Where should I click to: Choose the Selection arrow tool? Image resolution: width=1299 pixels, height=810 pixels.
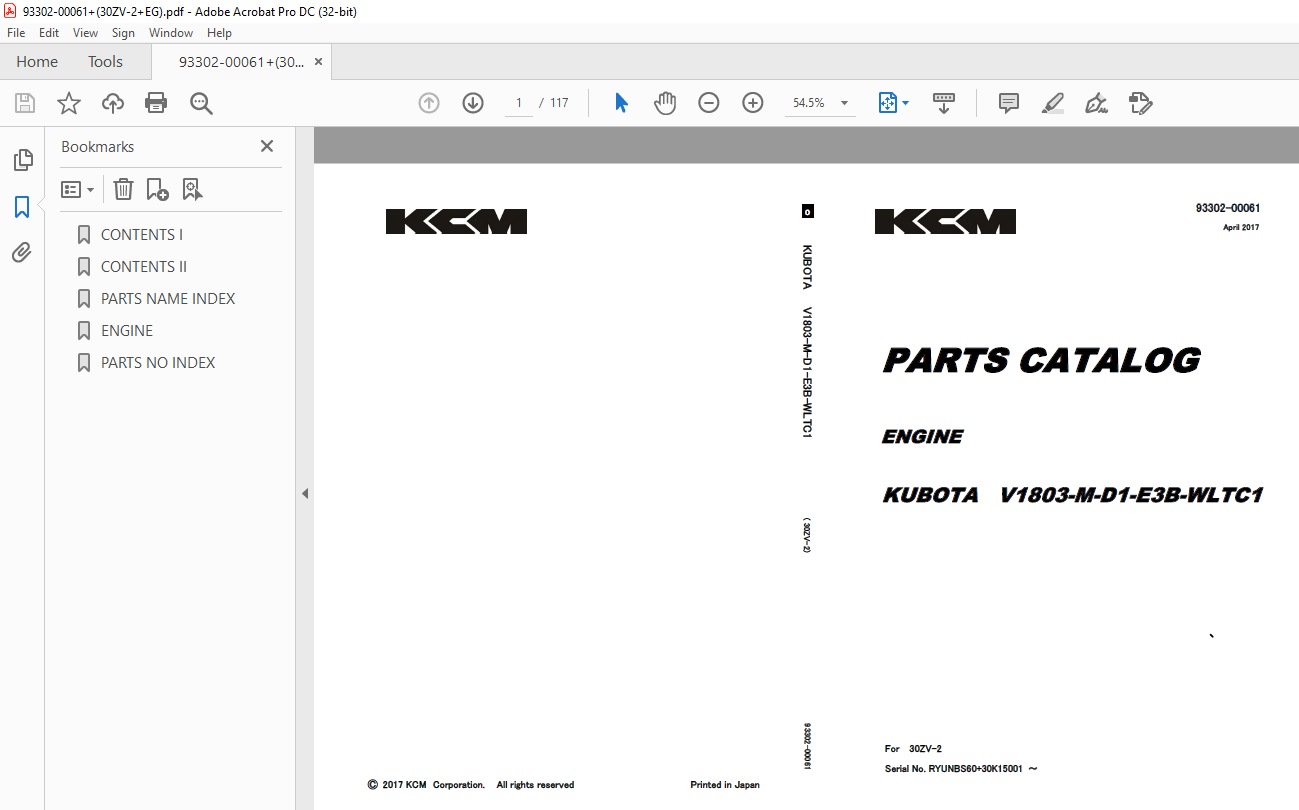621,103
